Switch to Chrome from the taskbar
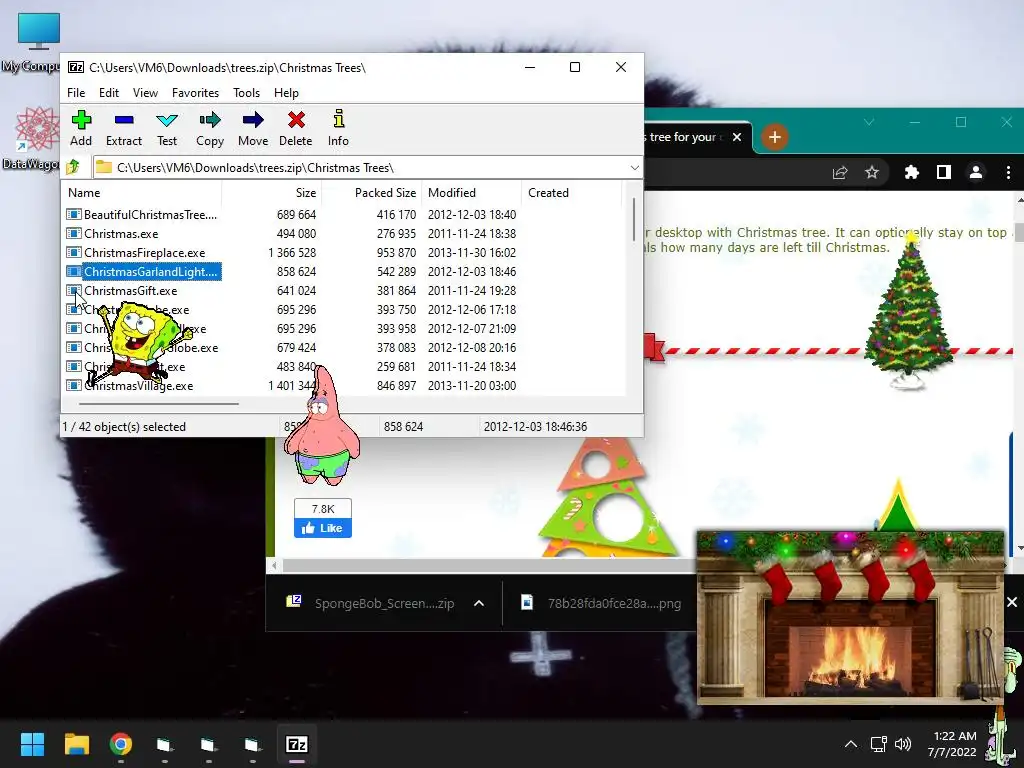This screenshot has width=1024, height=768. [x=121, y=744]
